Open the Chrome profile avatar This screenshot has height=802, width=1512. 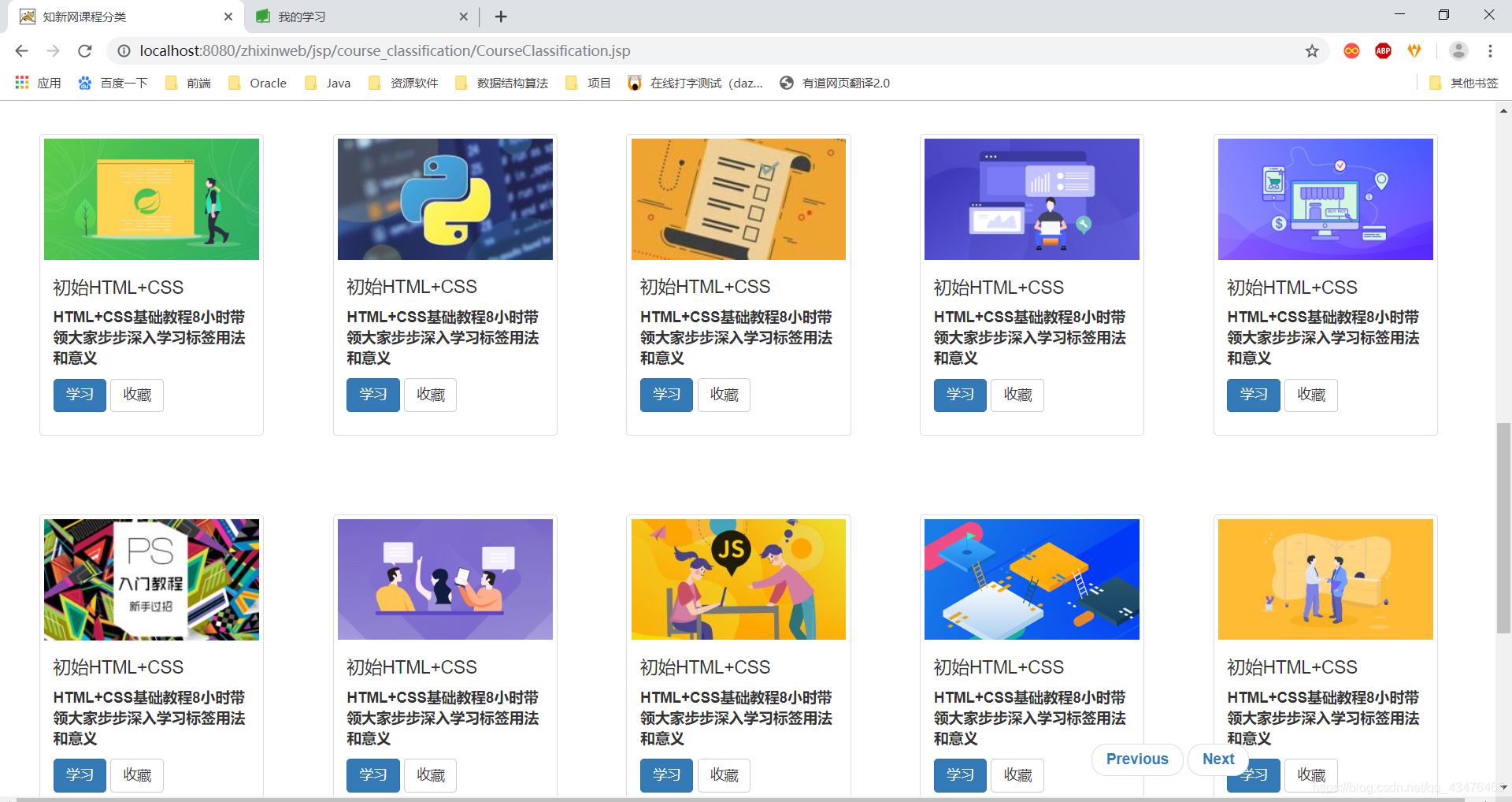pyautogui.click(x=1458, y=50)
